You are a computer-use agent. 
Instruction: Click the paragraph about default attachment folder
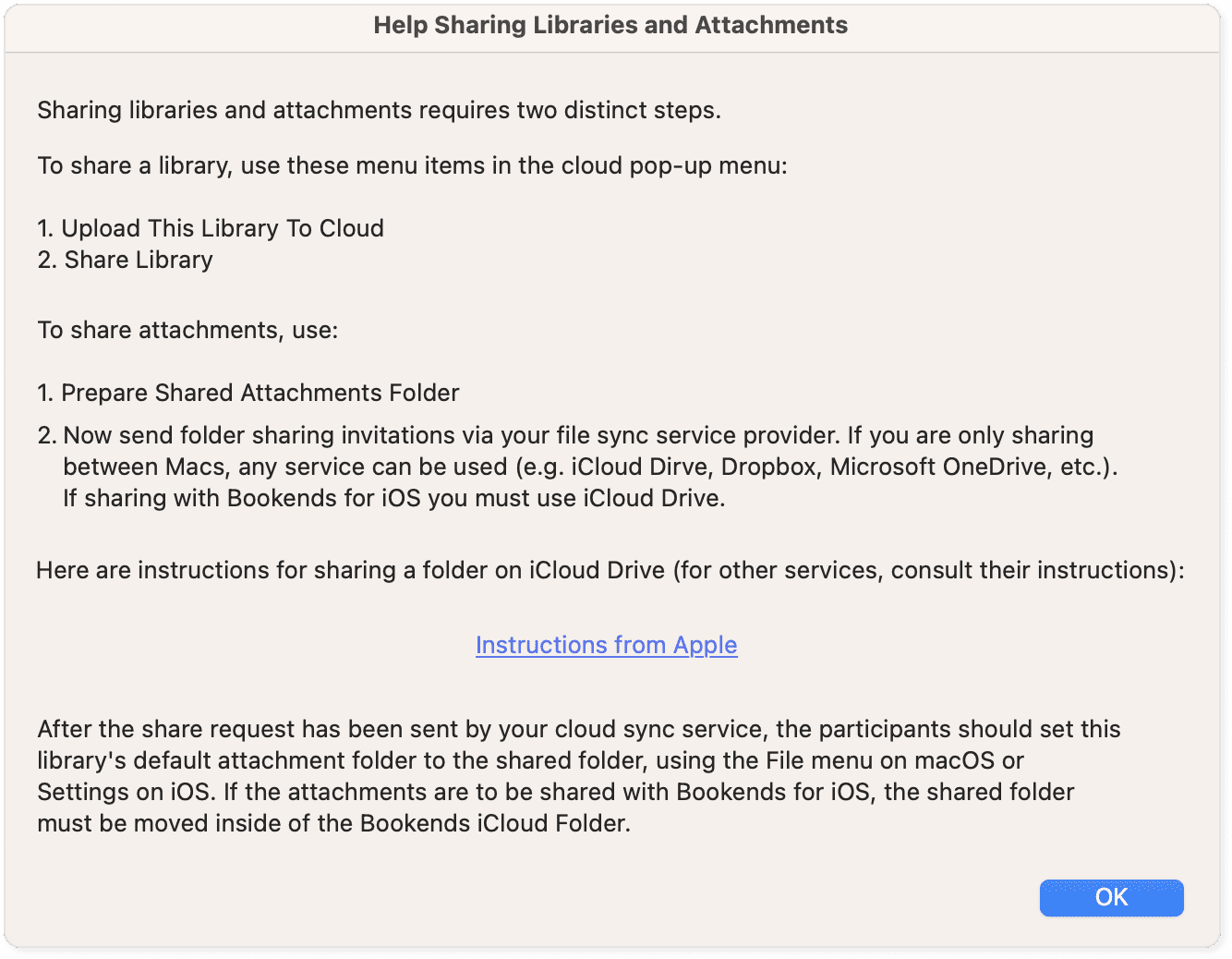(579, 776)
